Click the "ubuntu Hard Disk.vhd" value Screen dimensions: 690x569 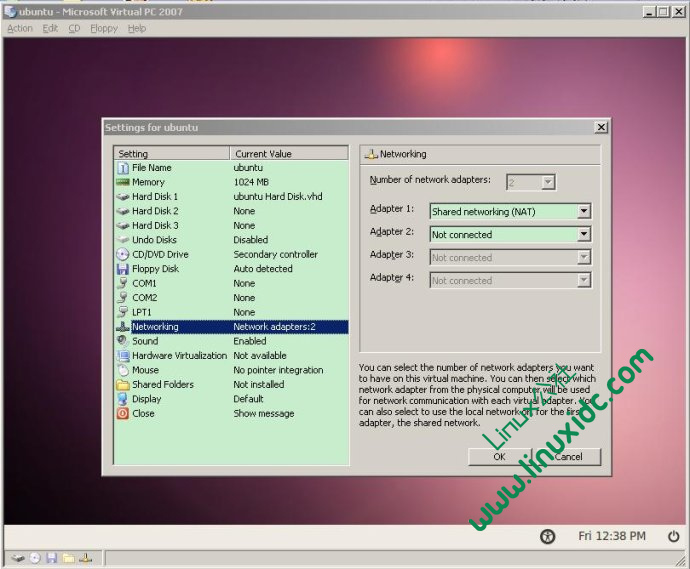click(278, 197)
